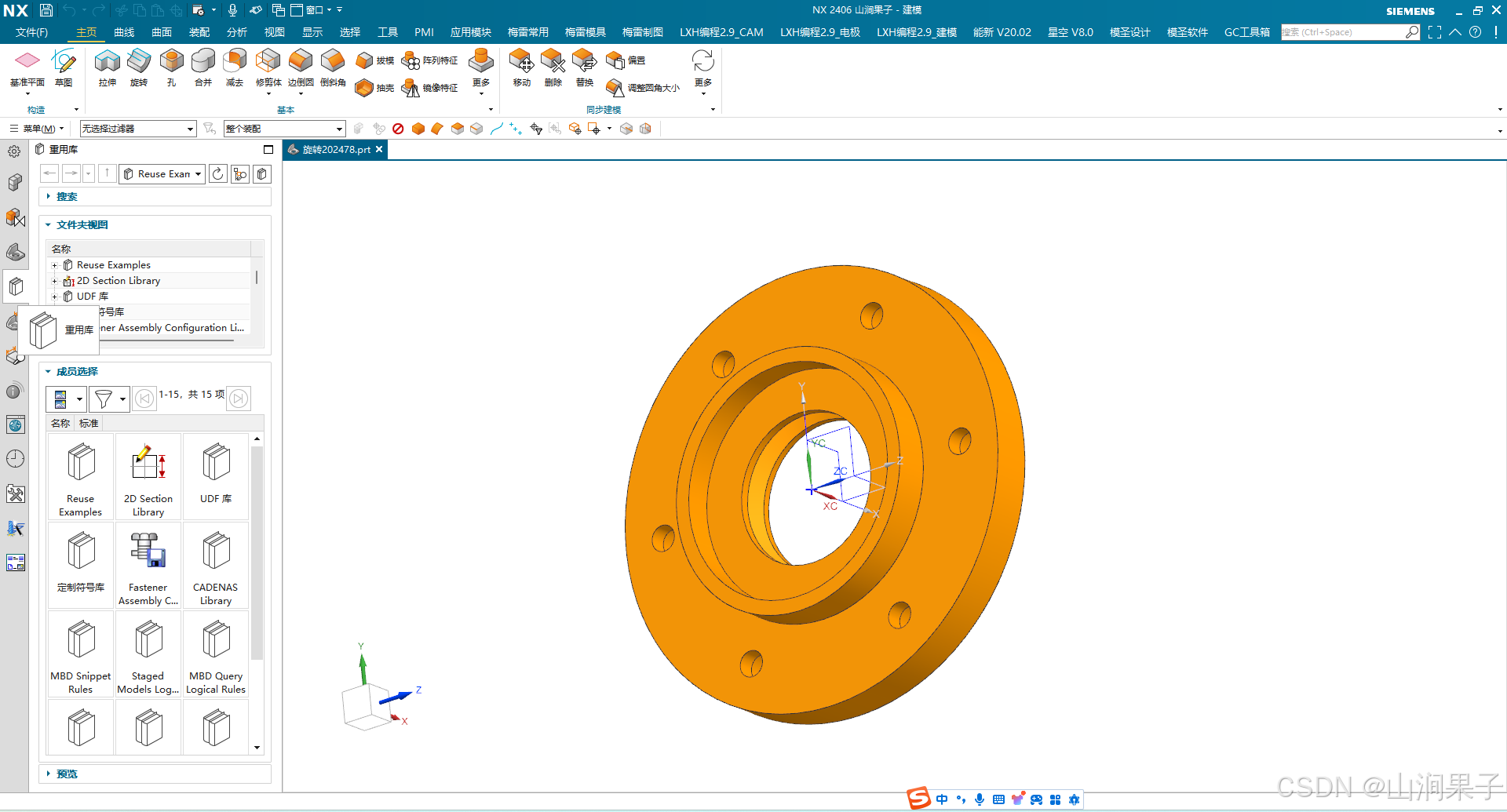Screen dimensions: 1507x812
Task: Click the 抽壳 shell tool
Action: [374, 88]
